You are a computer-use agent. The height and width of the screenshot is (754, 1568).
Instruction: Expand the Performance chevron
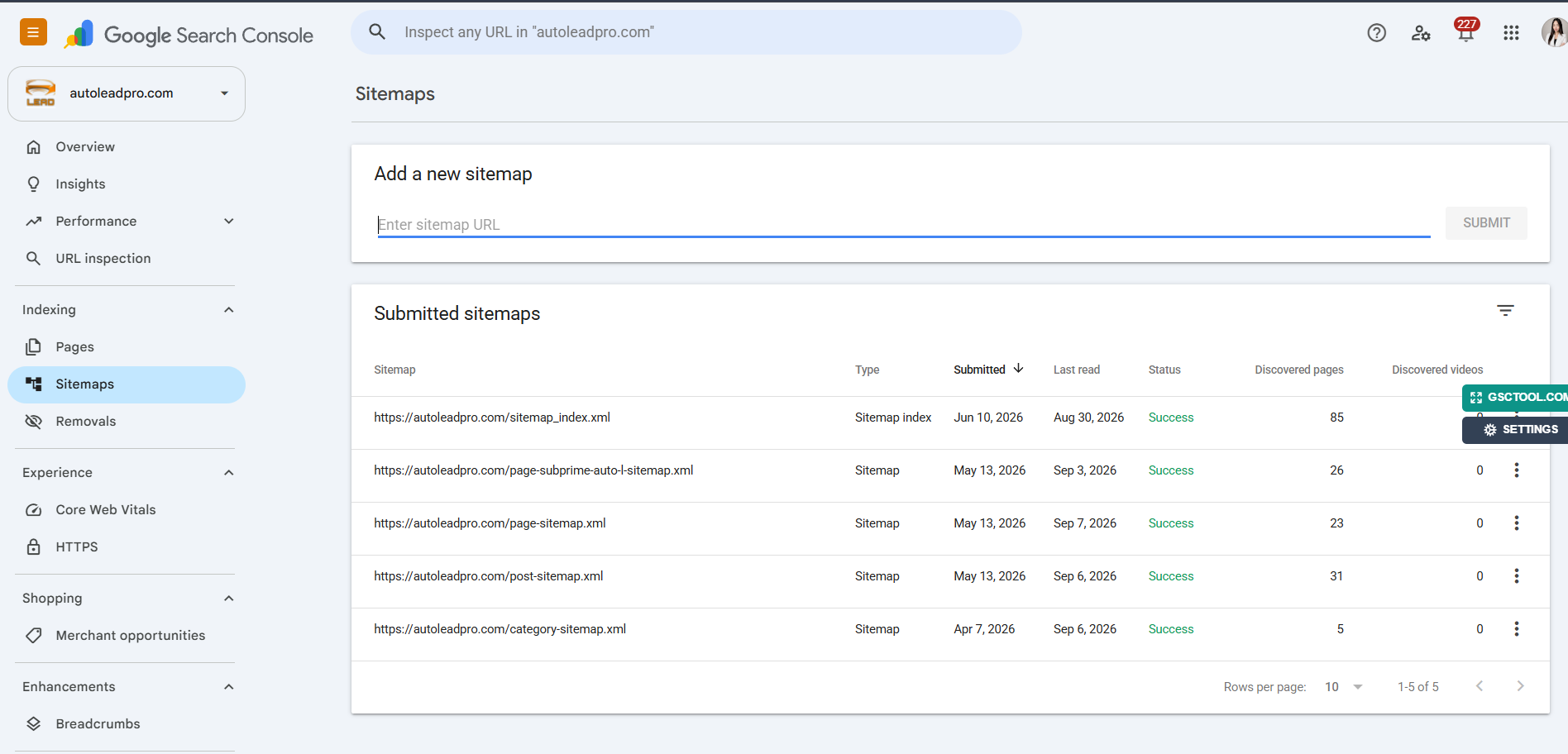click(x=229, y=222)
